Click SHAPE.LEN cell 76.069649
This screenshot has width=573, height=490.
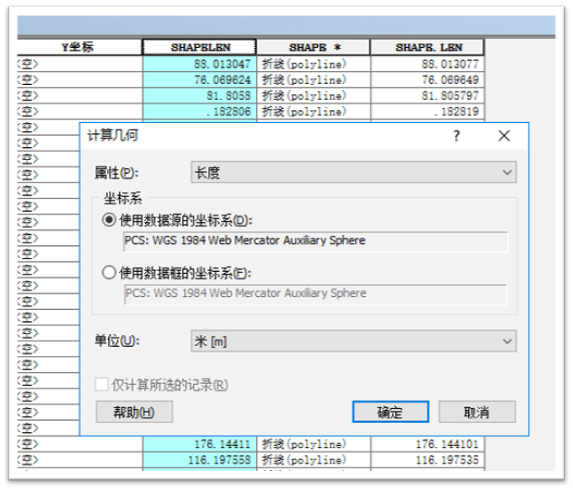click(x=427, y=80)
